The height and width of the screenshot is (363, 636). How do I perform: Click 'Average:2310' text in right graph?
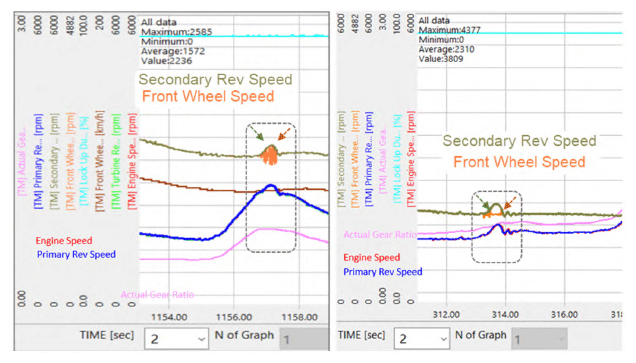click(x=446, y=49)
